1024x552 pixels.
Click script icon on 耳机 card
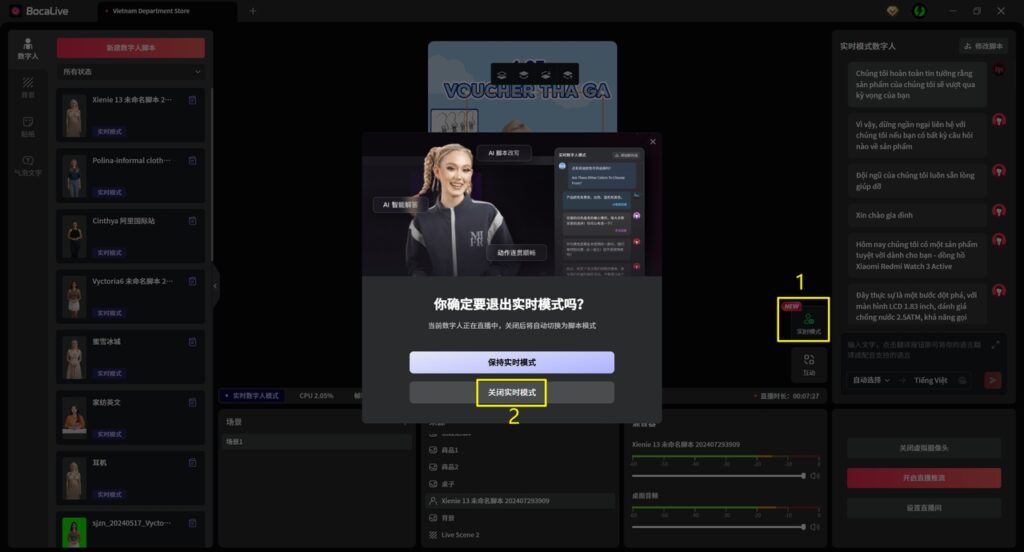pyautogui.click(x=193, y=463)
